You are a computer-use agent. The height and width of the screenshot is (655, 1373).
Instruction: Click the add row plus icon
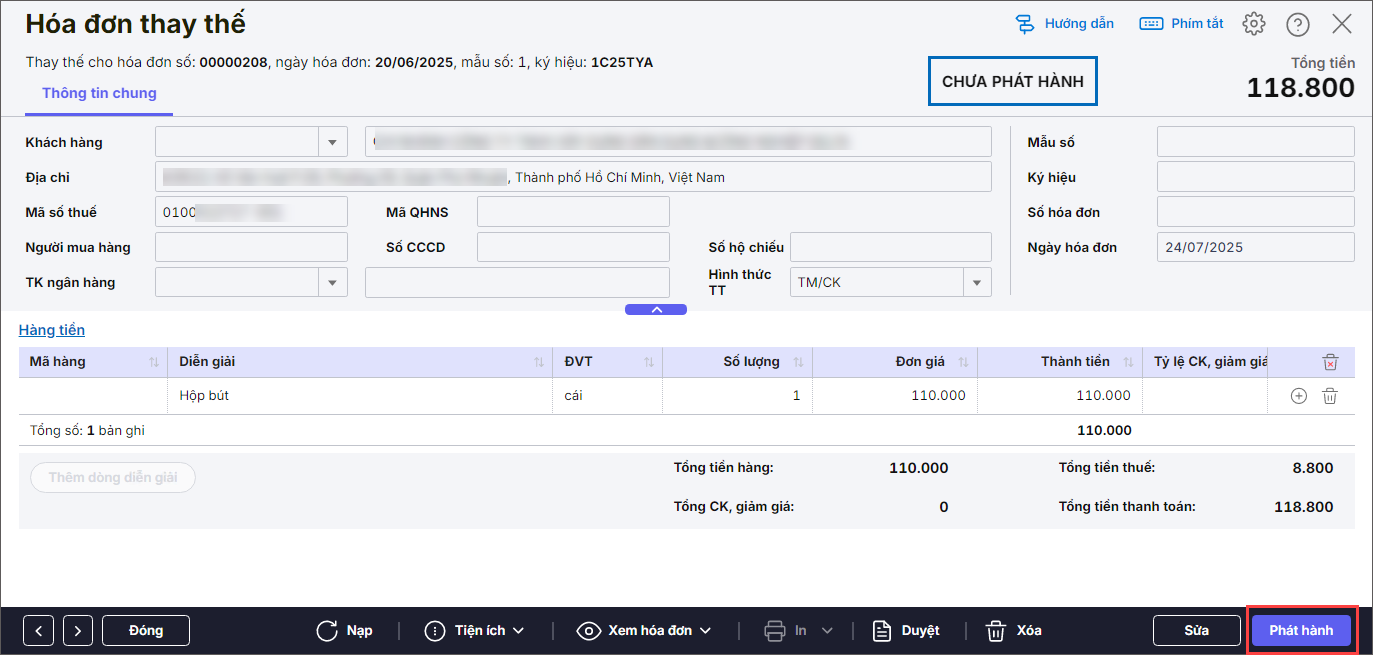[1298, 396]
